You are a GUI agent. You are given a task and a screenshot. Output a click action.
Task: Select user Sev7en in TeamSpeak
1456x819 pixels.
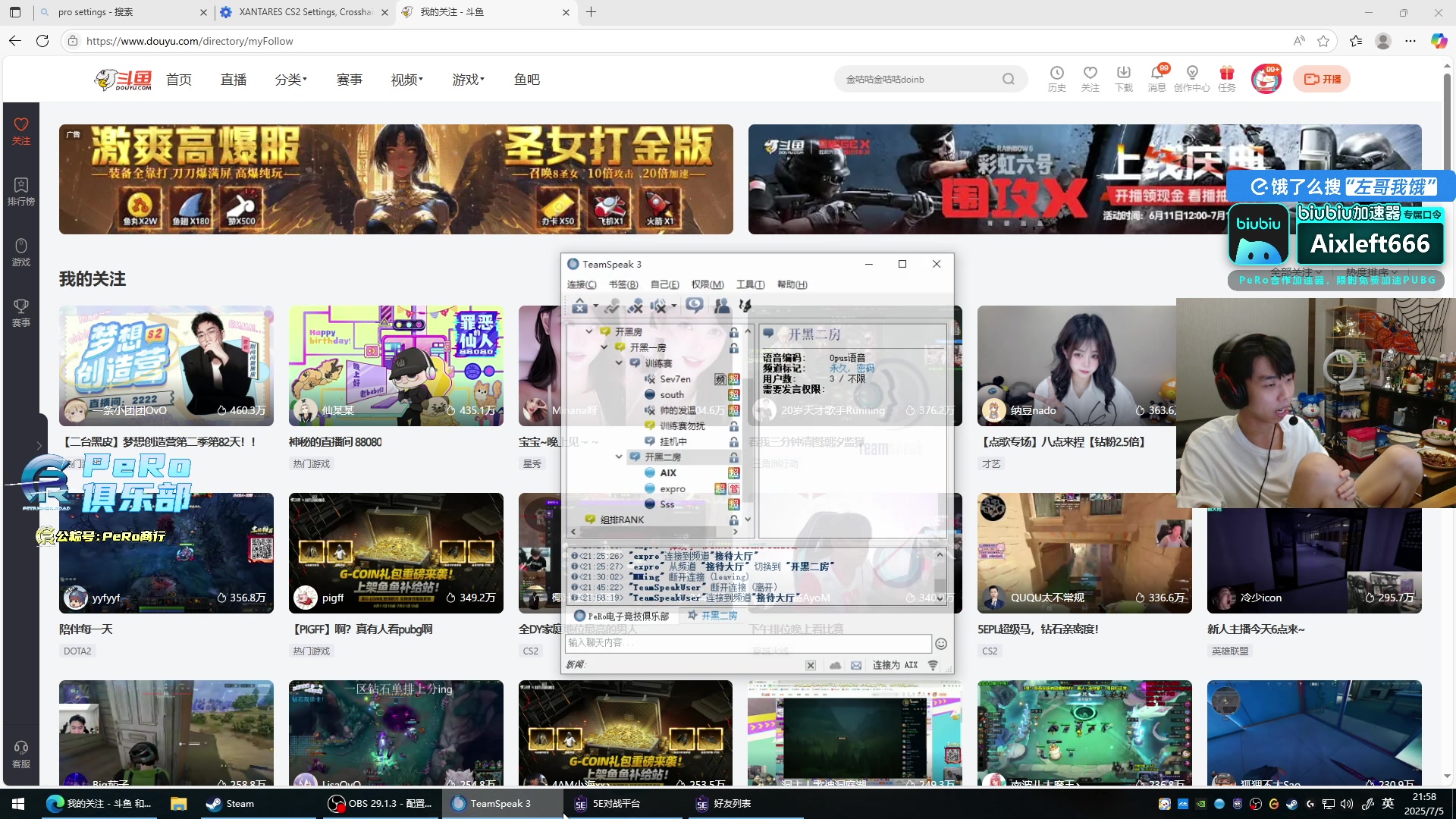tap(675, 379)
